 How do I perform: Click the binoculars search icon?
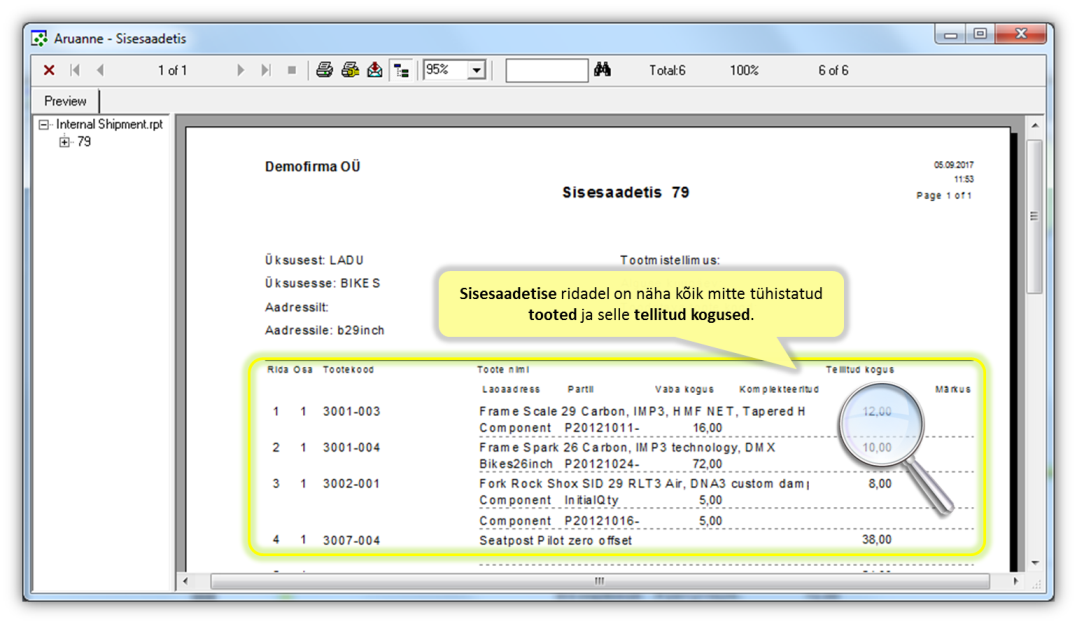tap(602, 69)
